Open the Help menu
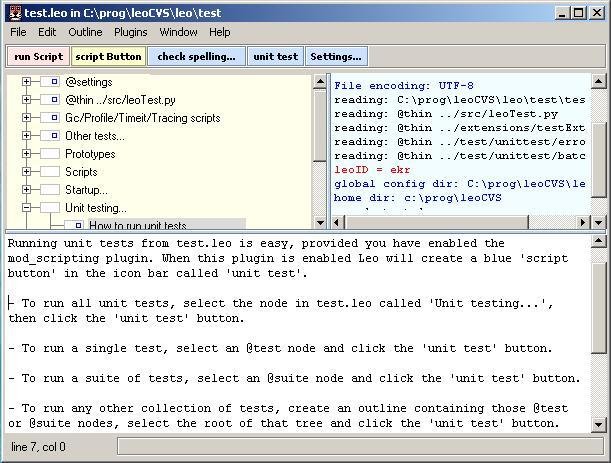 click(x=219, y=32)
